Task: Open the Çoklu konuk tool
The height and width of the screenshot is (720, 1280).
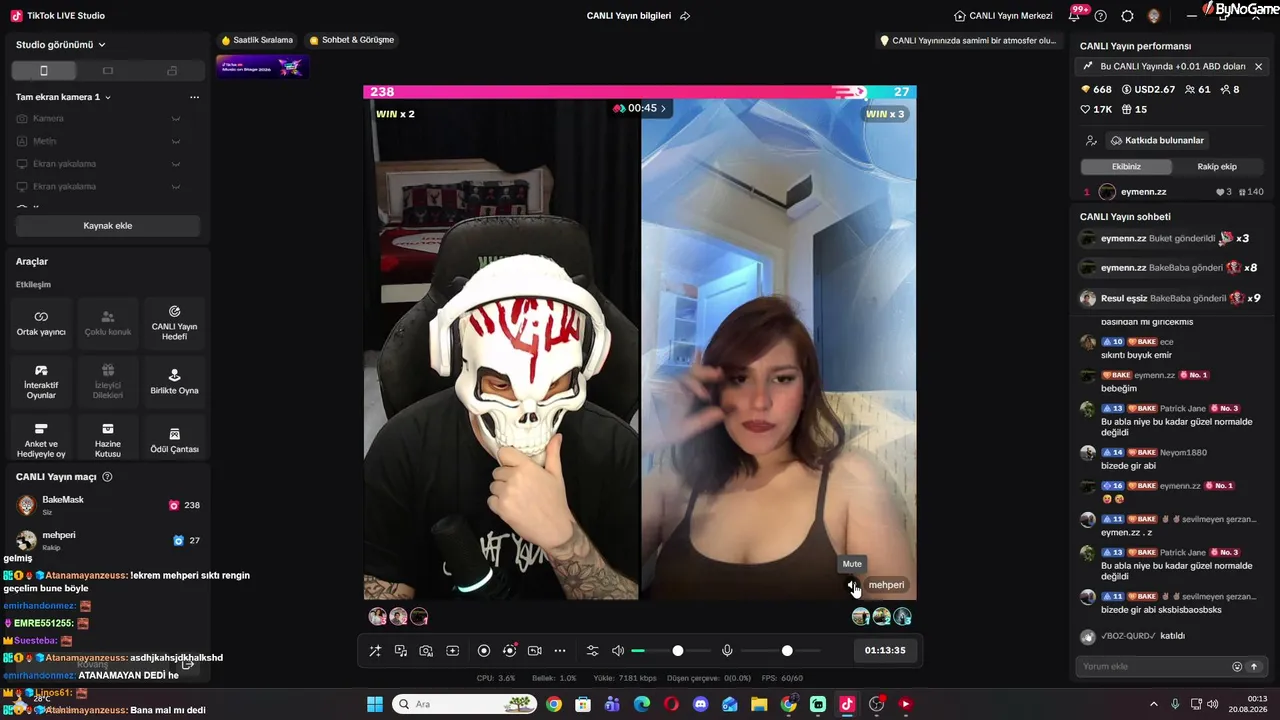Action: click(108, 323)
